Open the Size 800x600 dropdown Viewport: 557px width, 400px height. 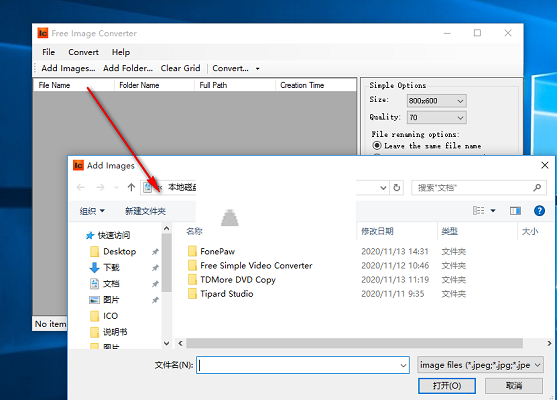pyautogui.click(x=437, y=101)
